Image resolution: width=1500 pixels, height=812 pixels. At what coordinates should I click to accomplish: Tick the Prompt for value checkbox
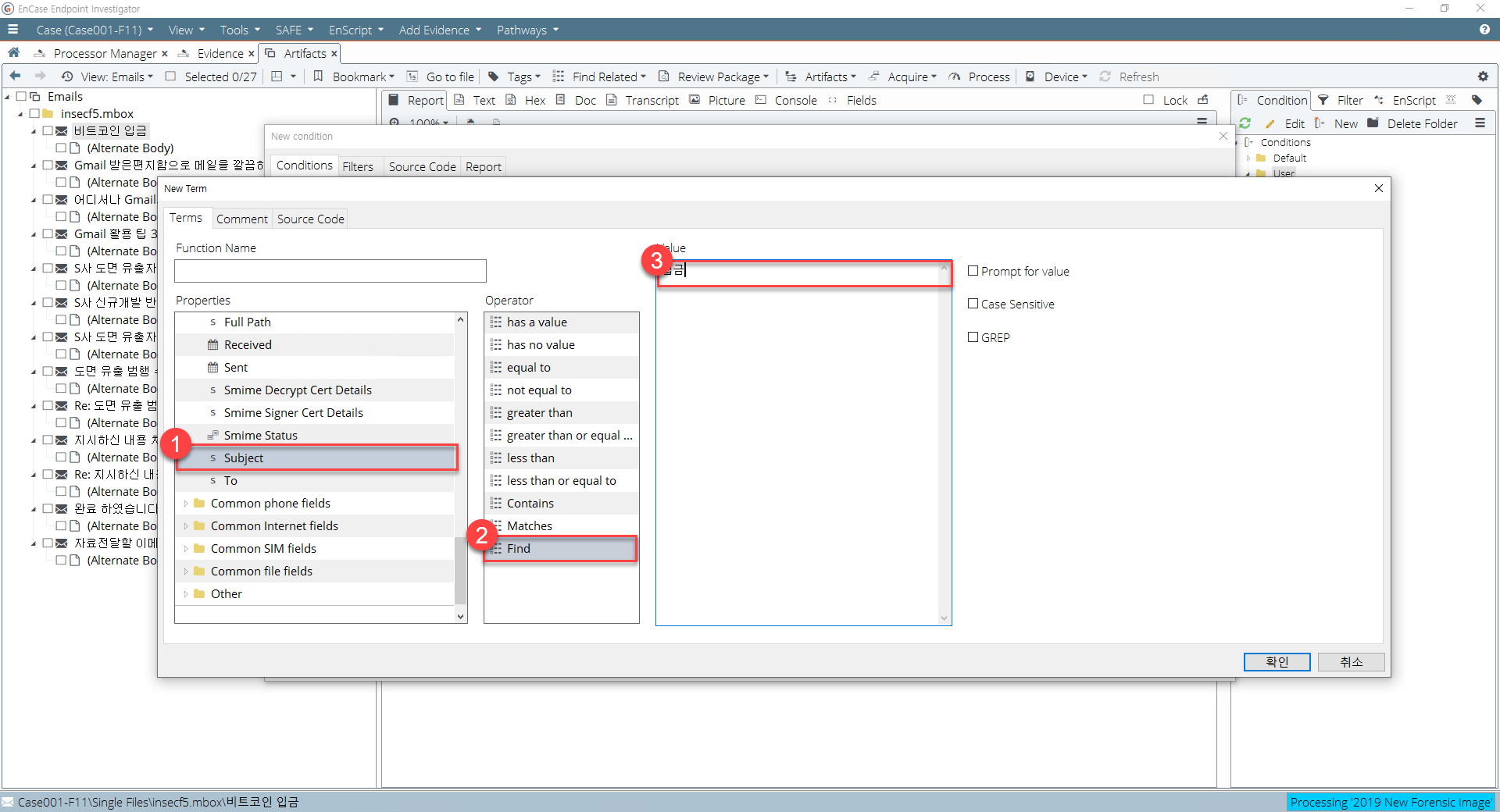click(973, 271)
